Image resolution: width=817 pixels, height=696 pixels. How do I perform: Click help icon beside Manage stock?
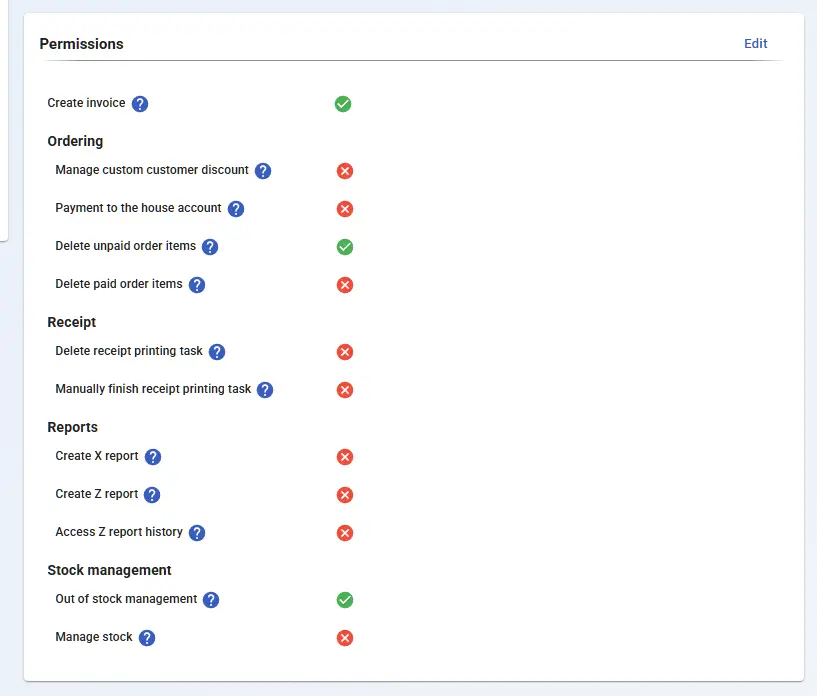click(147, 638)
